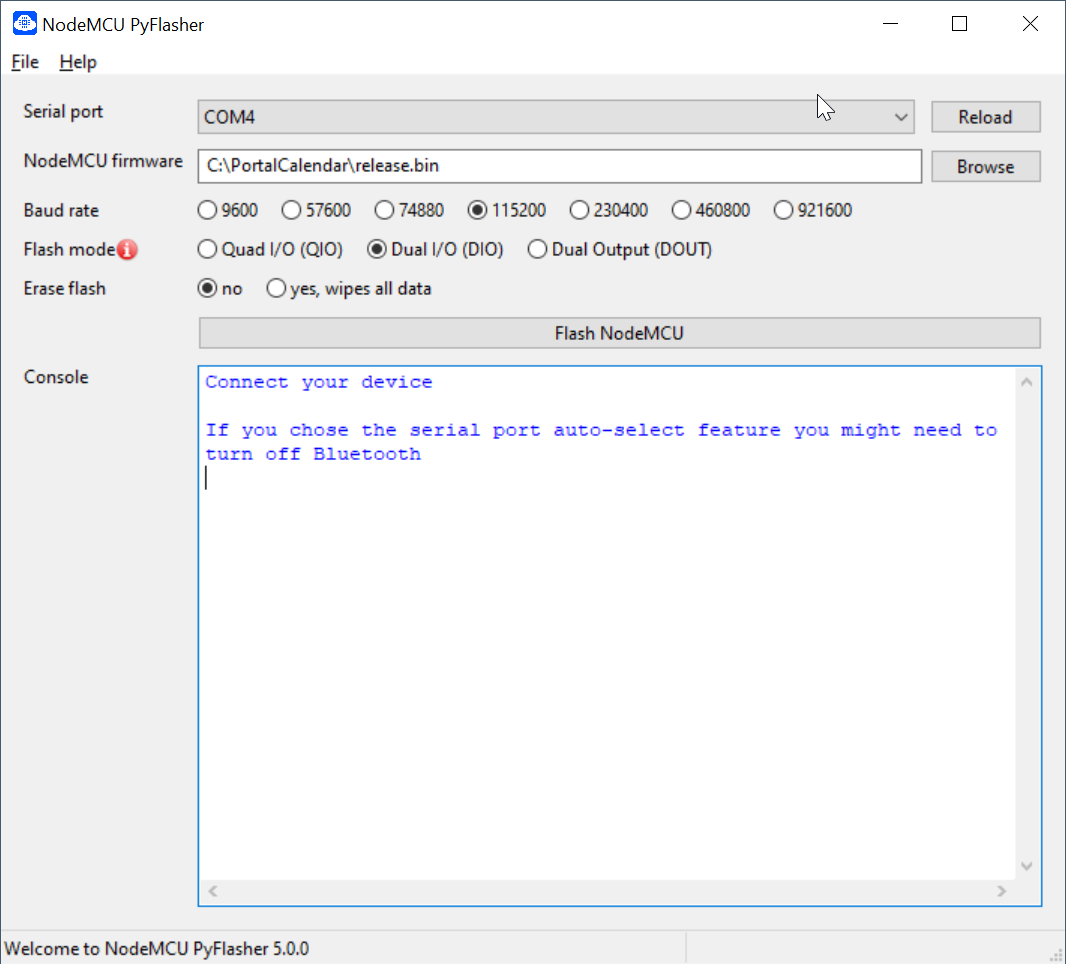Screen dimensions: 1066x964
Task: Open the File menu
Action: [x=25, y=62]
